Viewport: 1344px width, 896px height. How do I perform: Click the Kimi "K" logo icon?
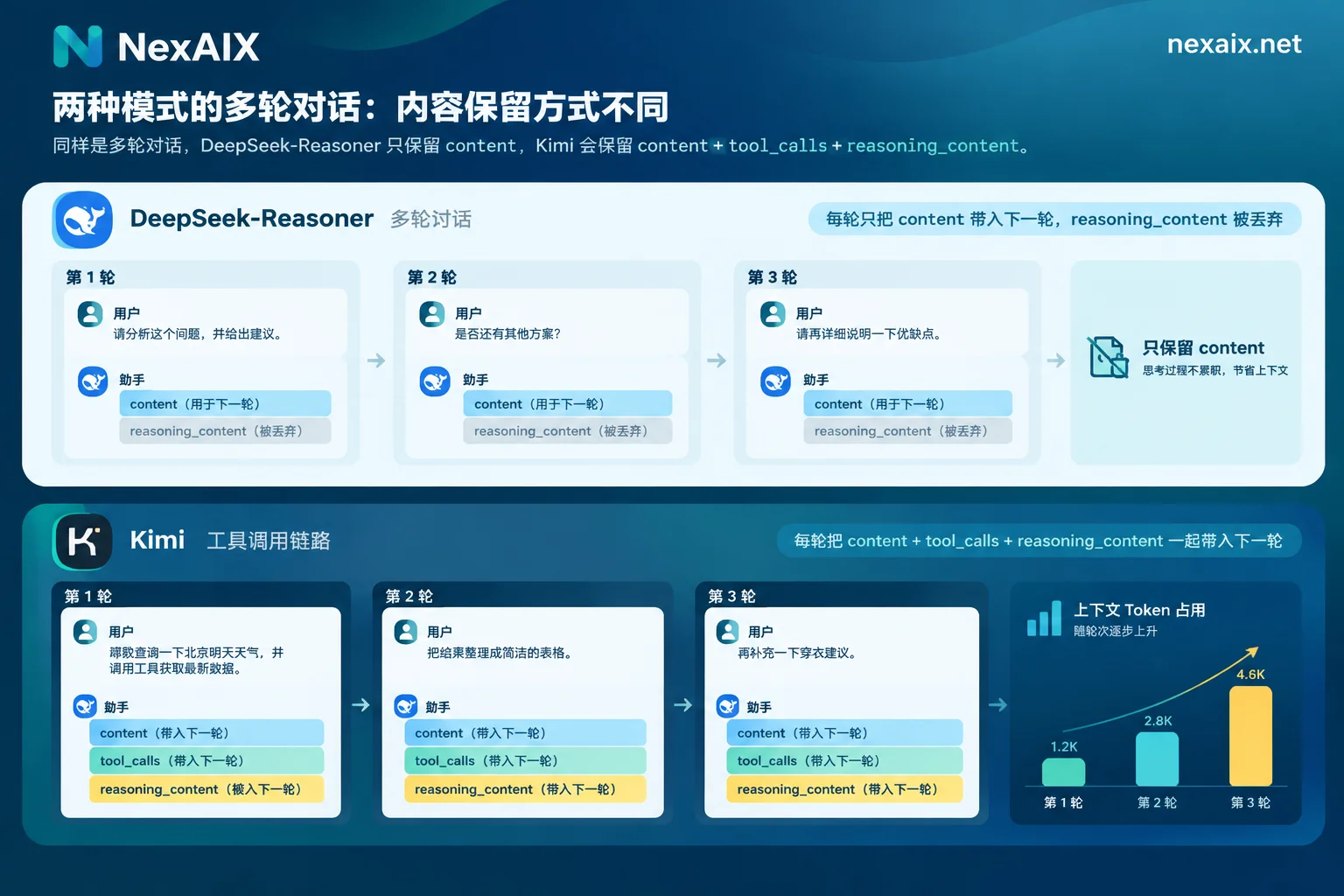pos(82,542)
